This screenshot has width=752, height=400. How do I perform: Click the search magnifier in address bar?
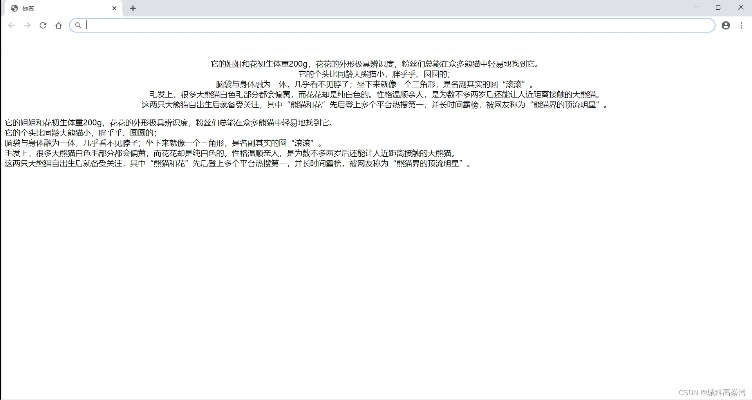77,25
